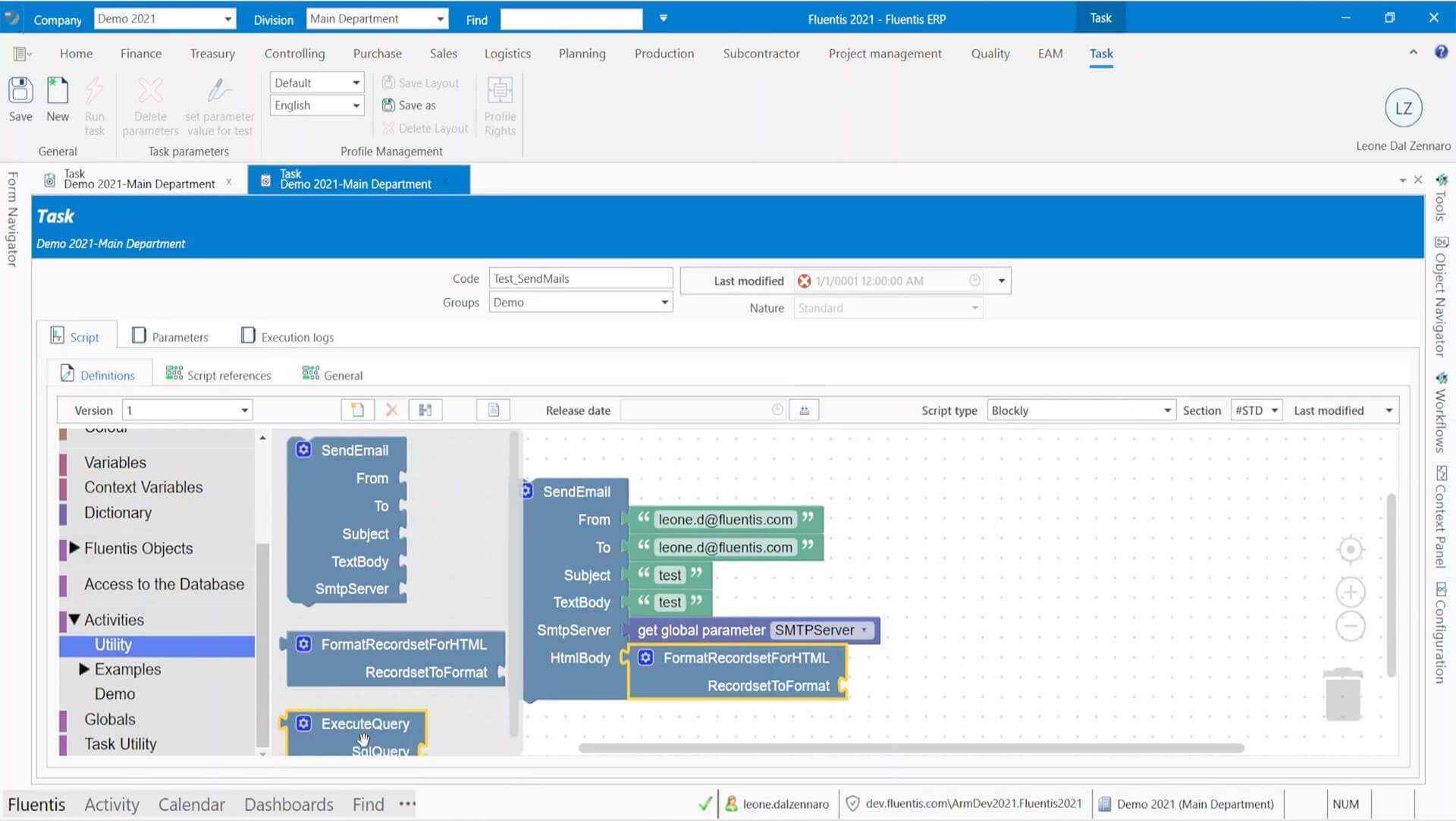Open the Tools side panel

pyautogui.click(x=1441, y=199)
